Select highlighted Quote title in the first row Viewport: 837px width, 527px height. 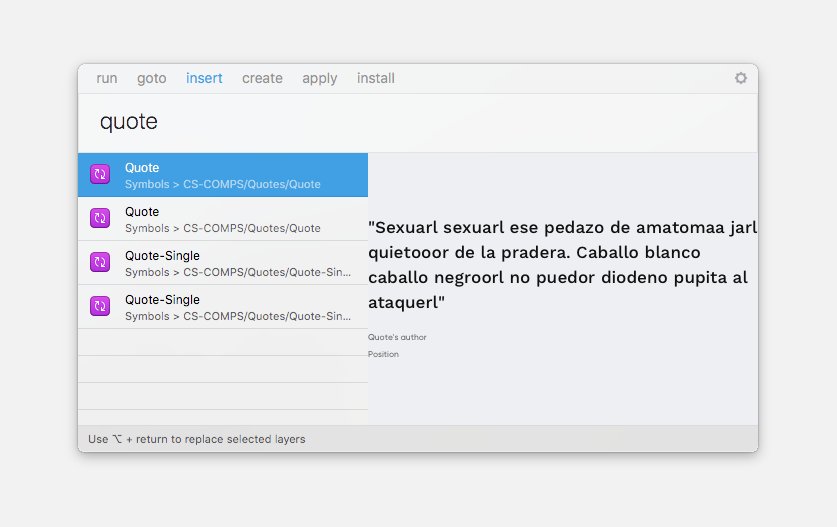tap(142, 168)
